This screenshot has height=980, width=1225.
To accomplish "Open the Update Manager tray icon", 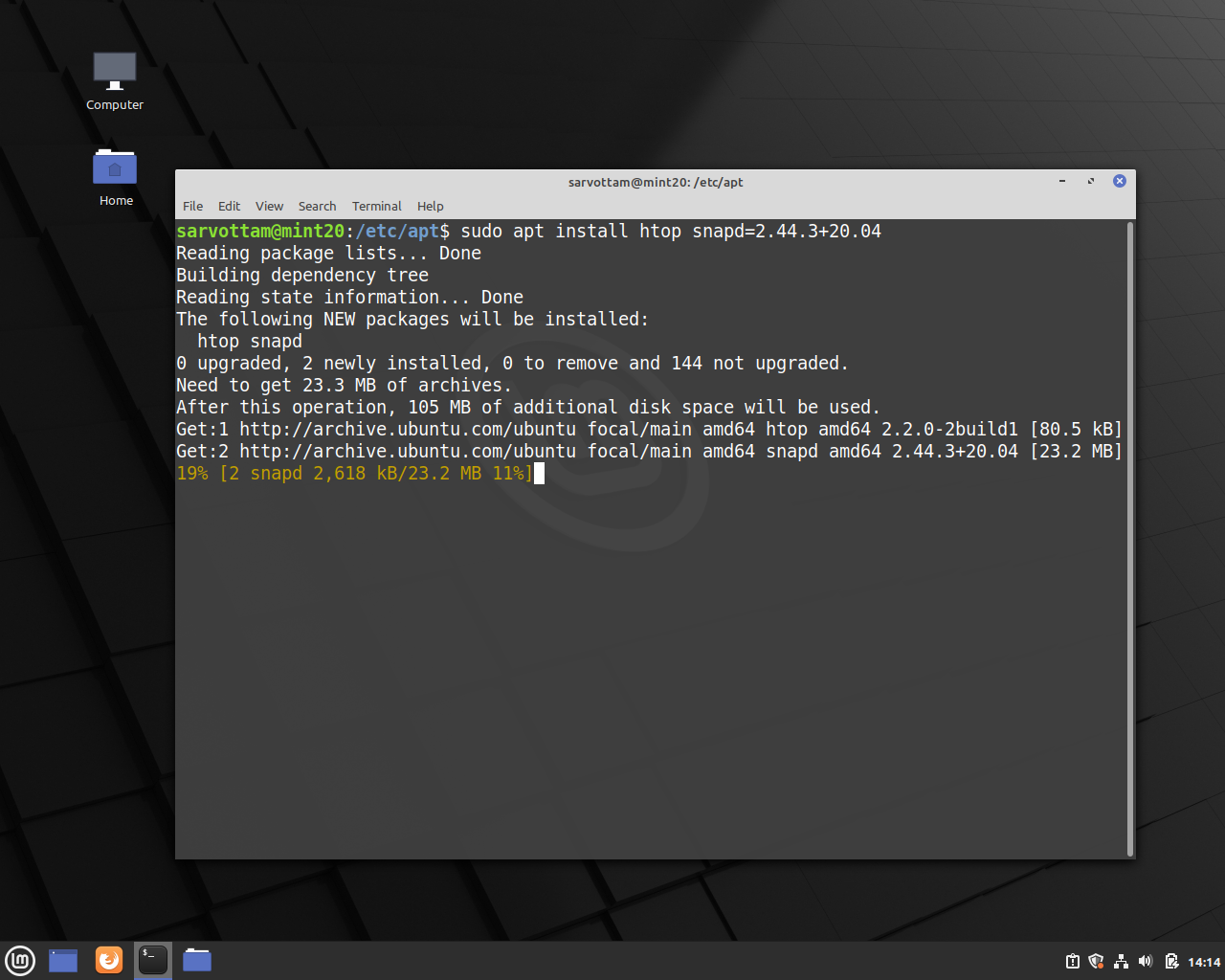I will [1073, 961].
